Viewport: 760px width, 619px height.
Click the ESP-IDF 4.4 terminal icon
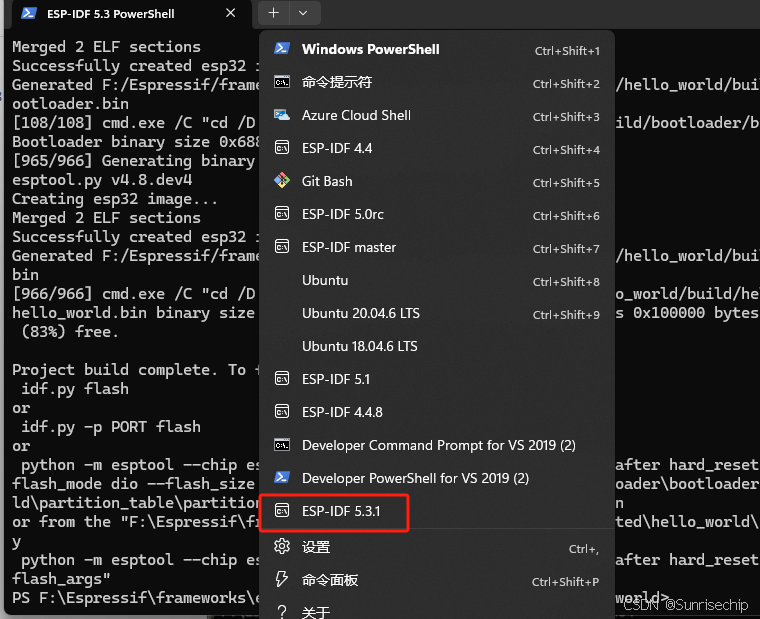(x=282, y=147)
